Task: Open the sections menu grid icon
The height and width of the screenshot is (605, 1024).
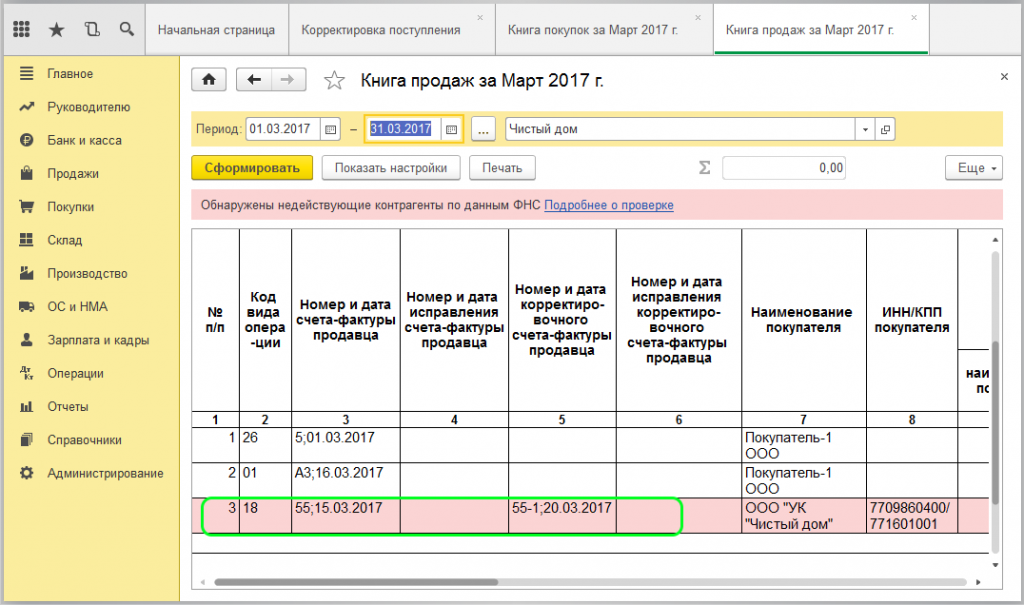Action: tap(21, 29)
